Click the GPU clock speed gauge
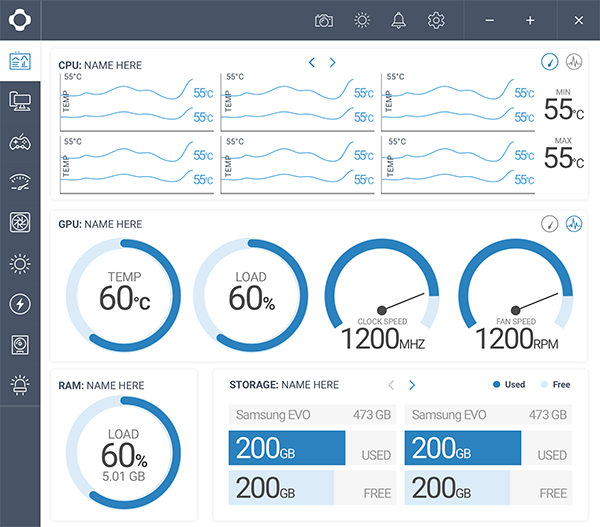Viewport: 600px width, 527px height. pyautogui.click(x=382, y=298)
